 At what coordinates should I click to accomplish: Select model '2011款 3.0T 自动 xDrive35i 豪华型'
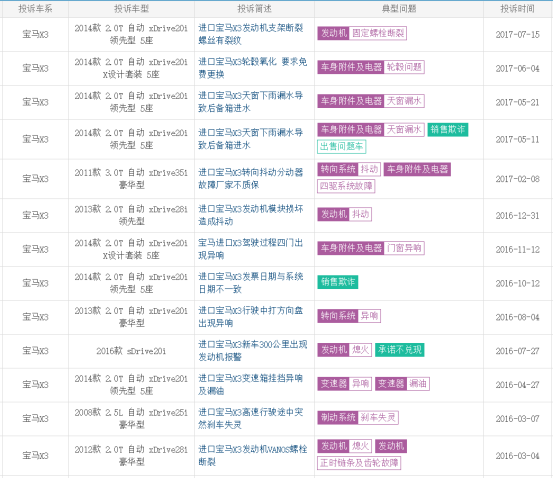[131, 179]
